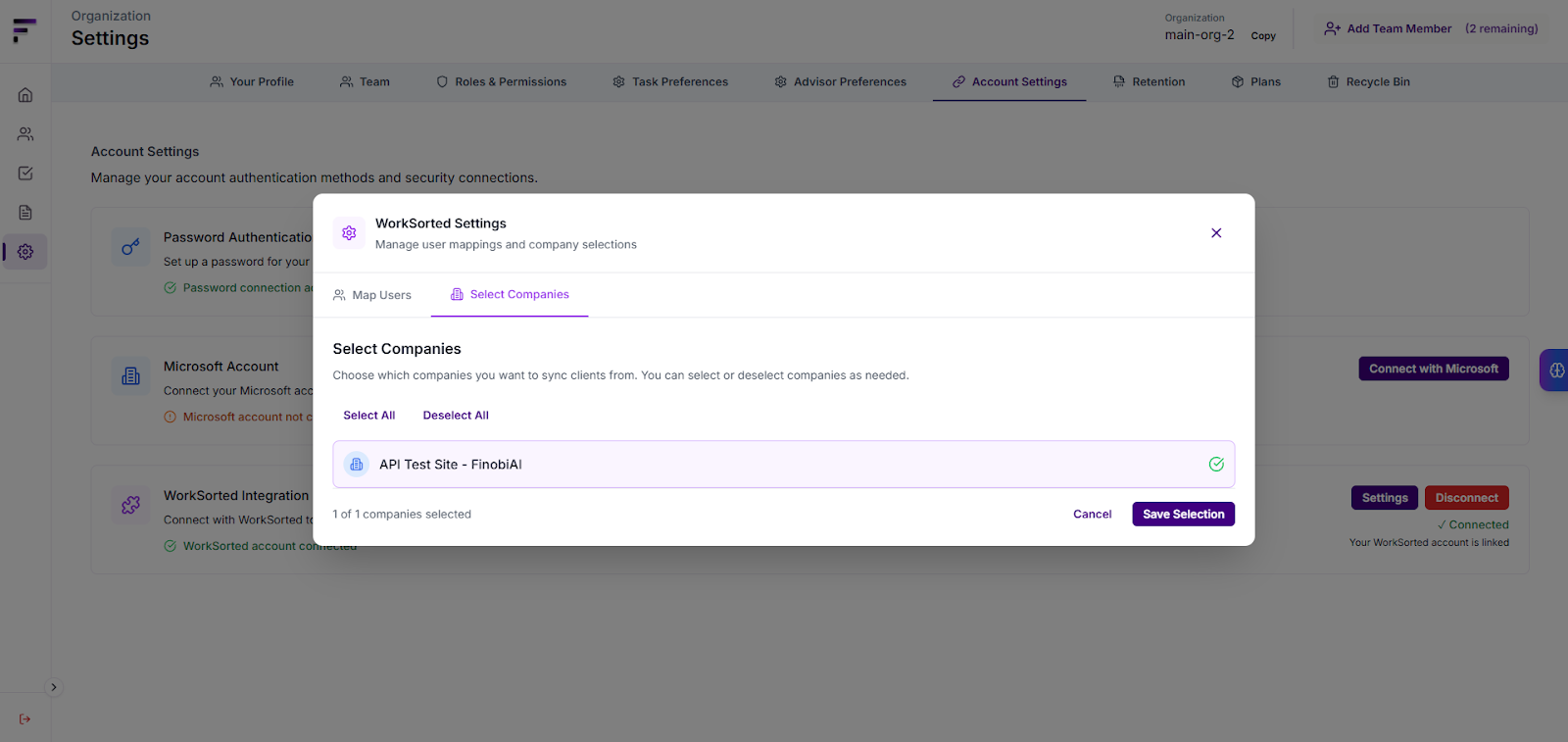This screenshot has height=742, width=1568.
Task: Click the main-org-2 organization name
Action: point(1200,35)
